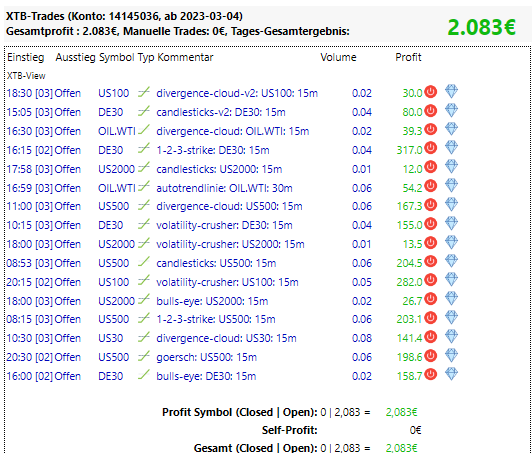This screenshot has height=453, width=532.
Task: Open candlesticks-v2: DE30: 15m comment link
Action: (221, 112)
